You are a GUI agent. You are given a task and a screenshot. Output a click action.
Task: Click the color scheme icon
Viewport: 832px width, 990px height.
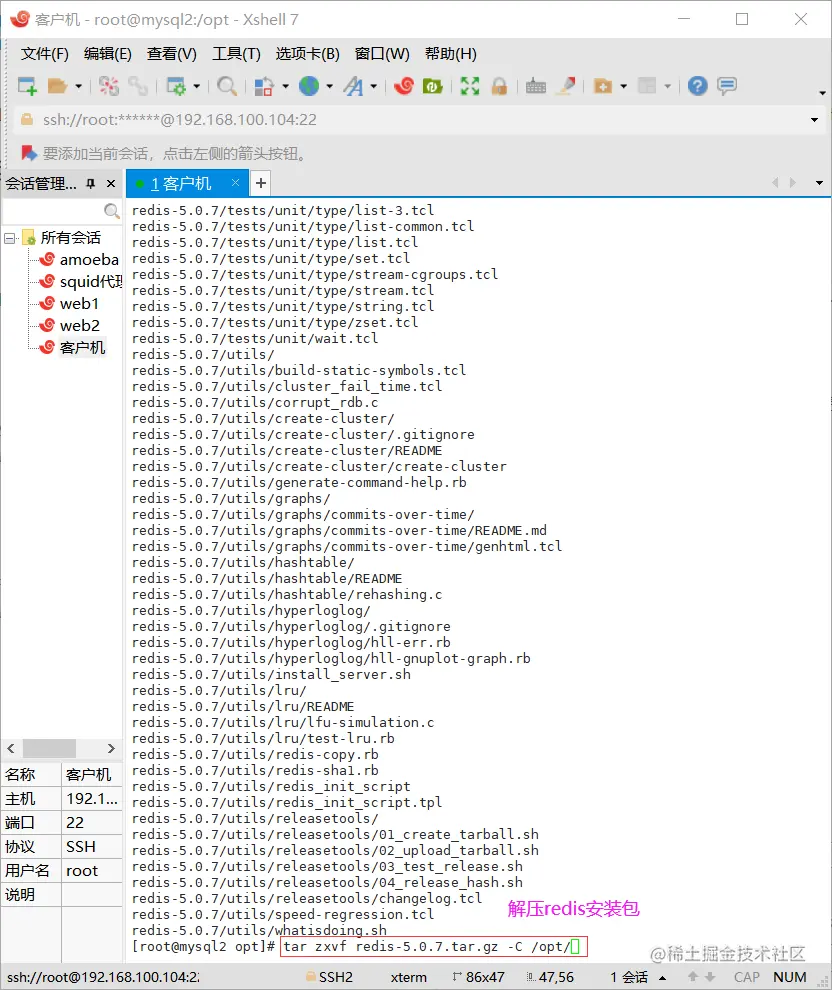click(263, 86)
